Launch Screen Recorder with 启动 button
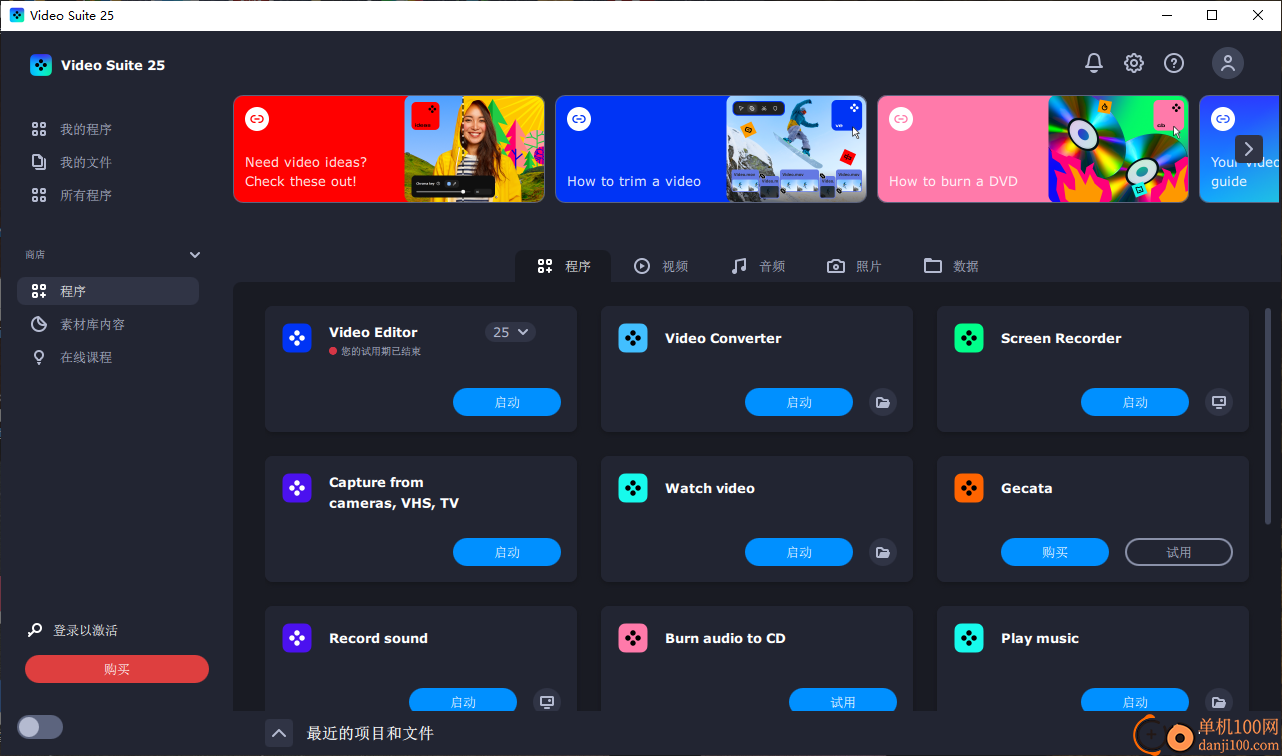The image size is (1282, 756). click(1135, 402)
